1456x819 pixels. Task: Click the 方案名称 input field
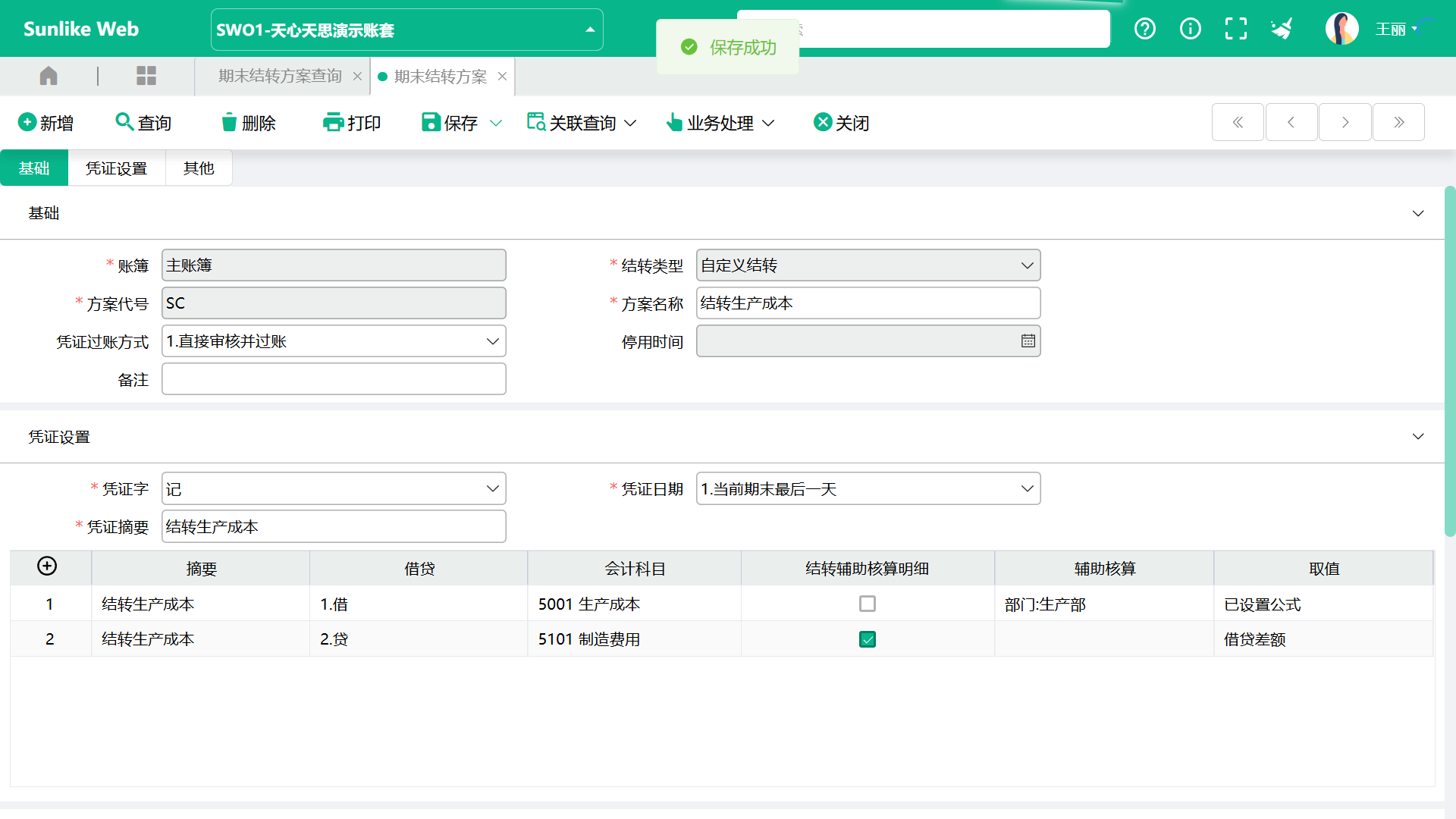(868, 303)
